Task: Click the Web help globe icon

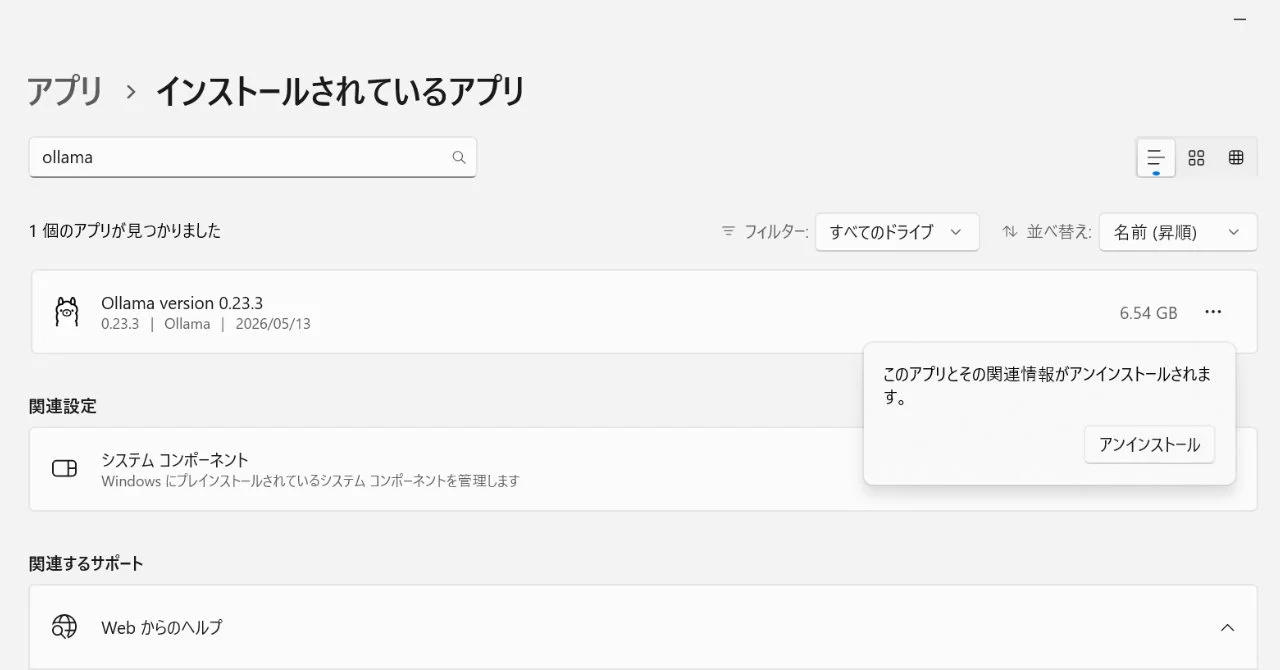Action: tap(64, 627)
